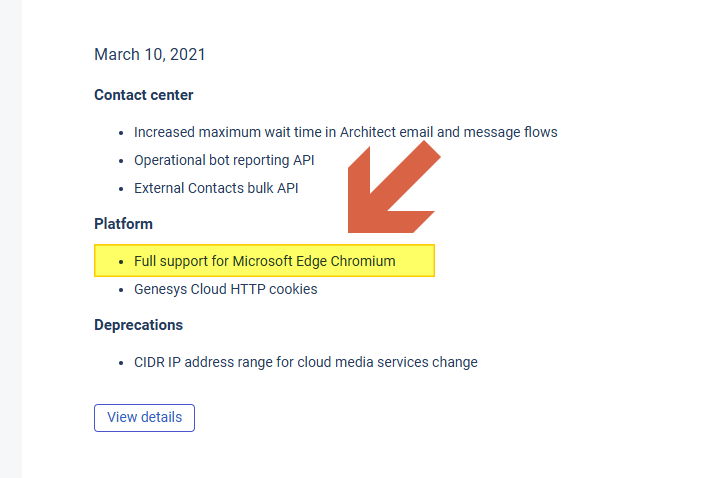The width and height of the screenshot is (710, 478).
Task: Click bullet before CIDR IP address range
Action: coord(121,363)
